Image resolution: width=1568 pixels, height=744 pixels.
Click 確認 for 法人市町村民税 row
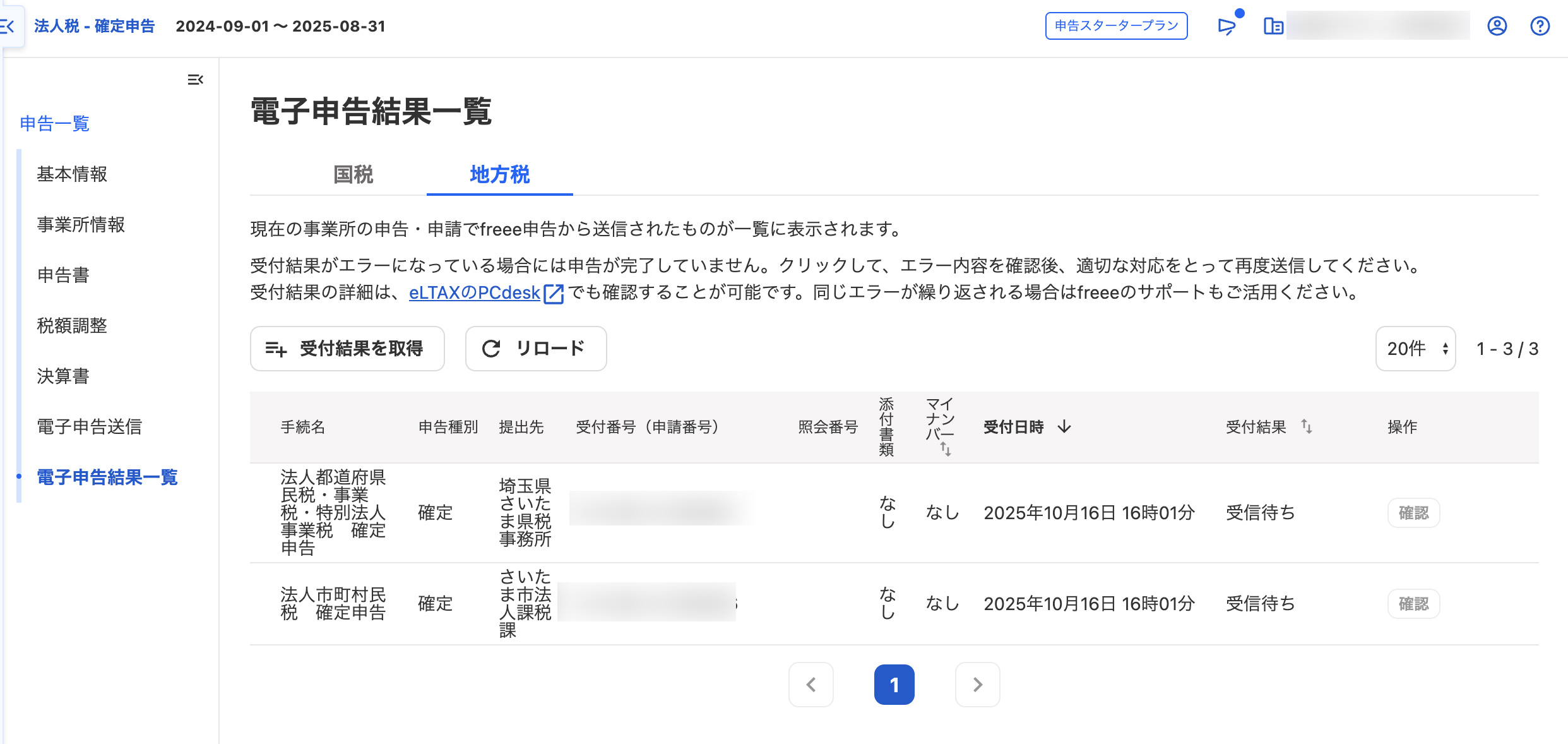point(1413,604)
